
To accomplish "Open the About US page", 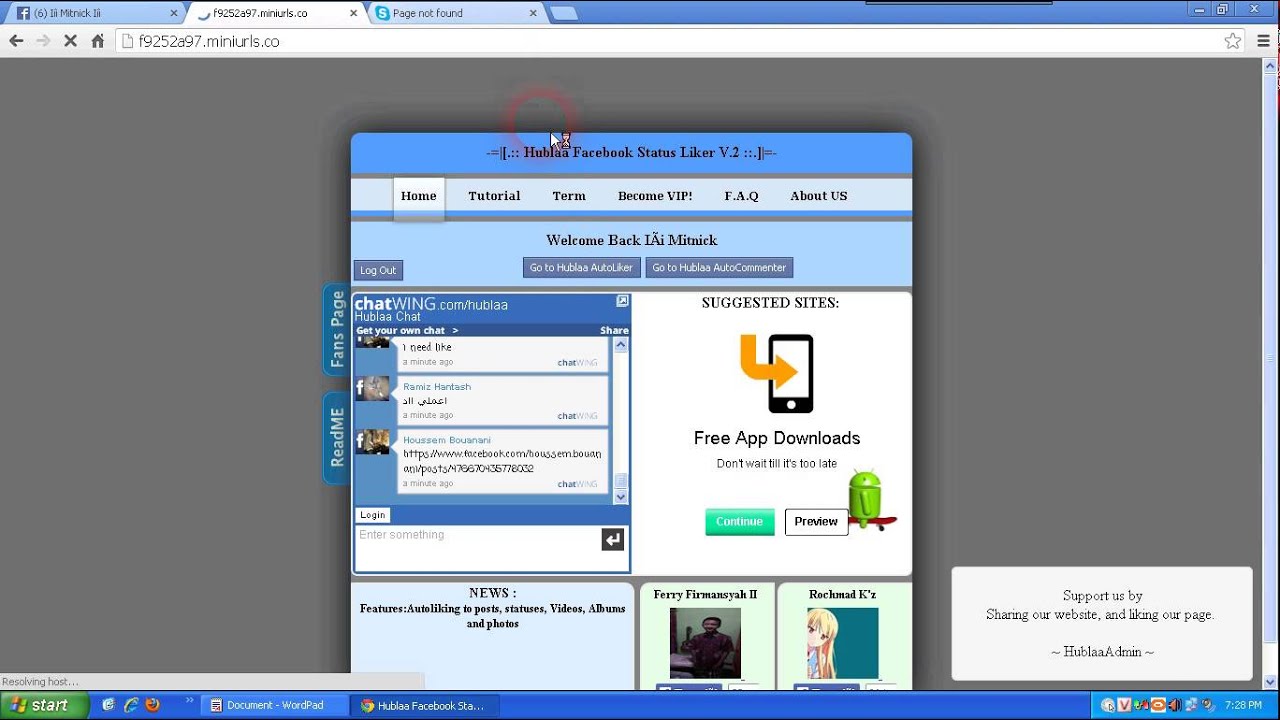I will pyautogui.click(x=819, y=196).
